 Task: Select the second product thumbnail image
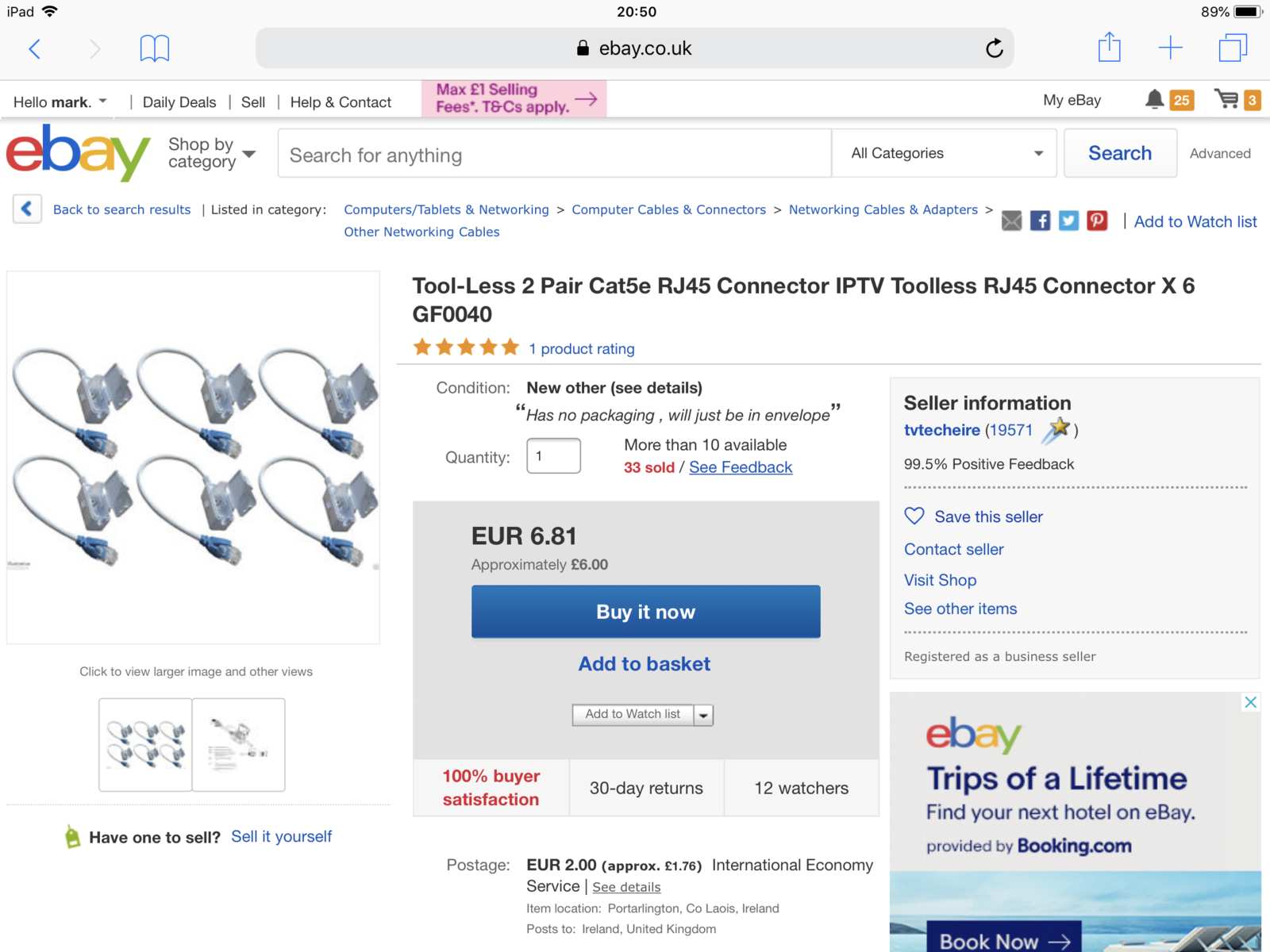238,744
